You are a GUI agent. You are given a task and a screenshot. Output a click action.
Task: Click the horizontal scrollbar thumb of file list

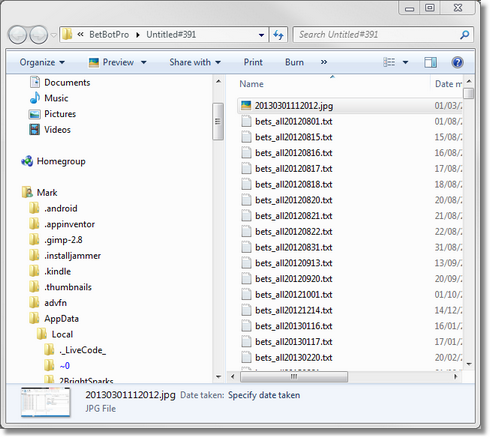click(x=294, y=377)
